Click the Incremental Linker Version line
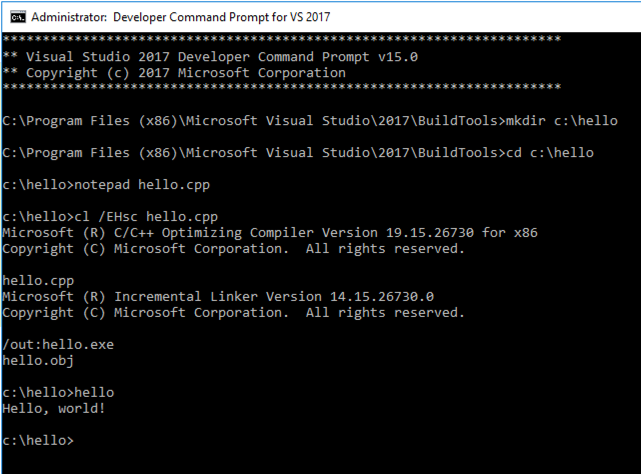The image size is (641, 474). tap(219, 296)
